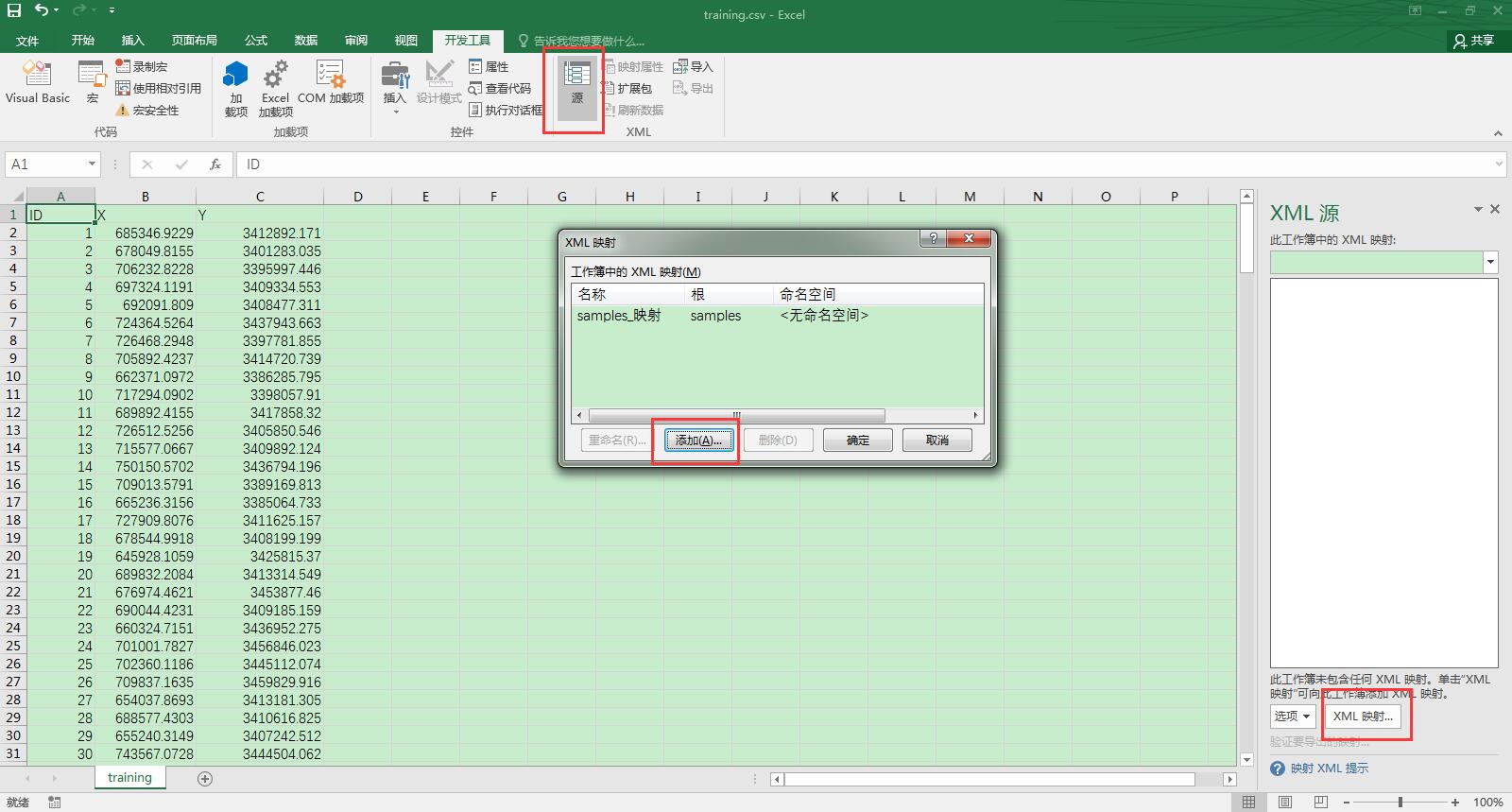The image size is (1512, 812).
Task: Open the Add-ins (加载项) button
Action: coord(235,88)
